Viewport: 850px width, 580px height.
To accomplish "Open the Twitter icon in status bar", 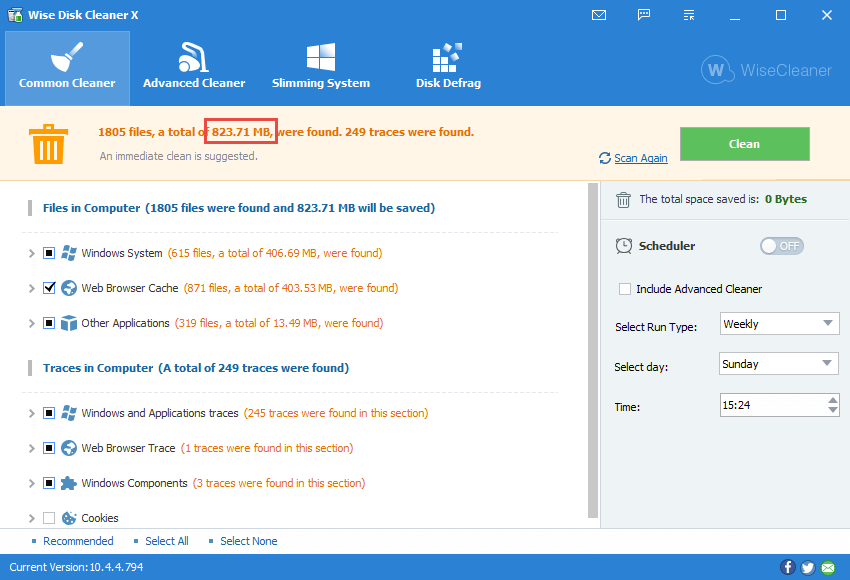I will [x=808, y=568].
